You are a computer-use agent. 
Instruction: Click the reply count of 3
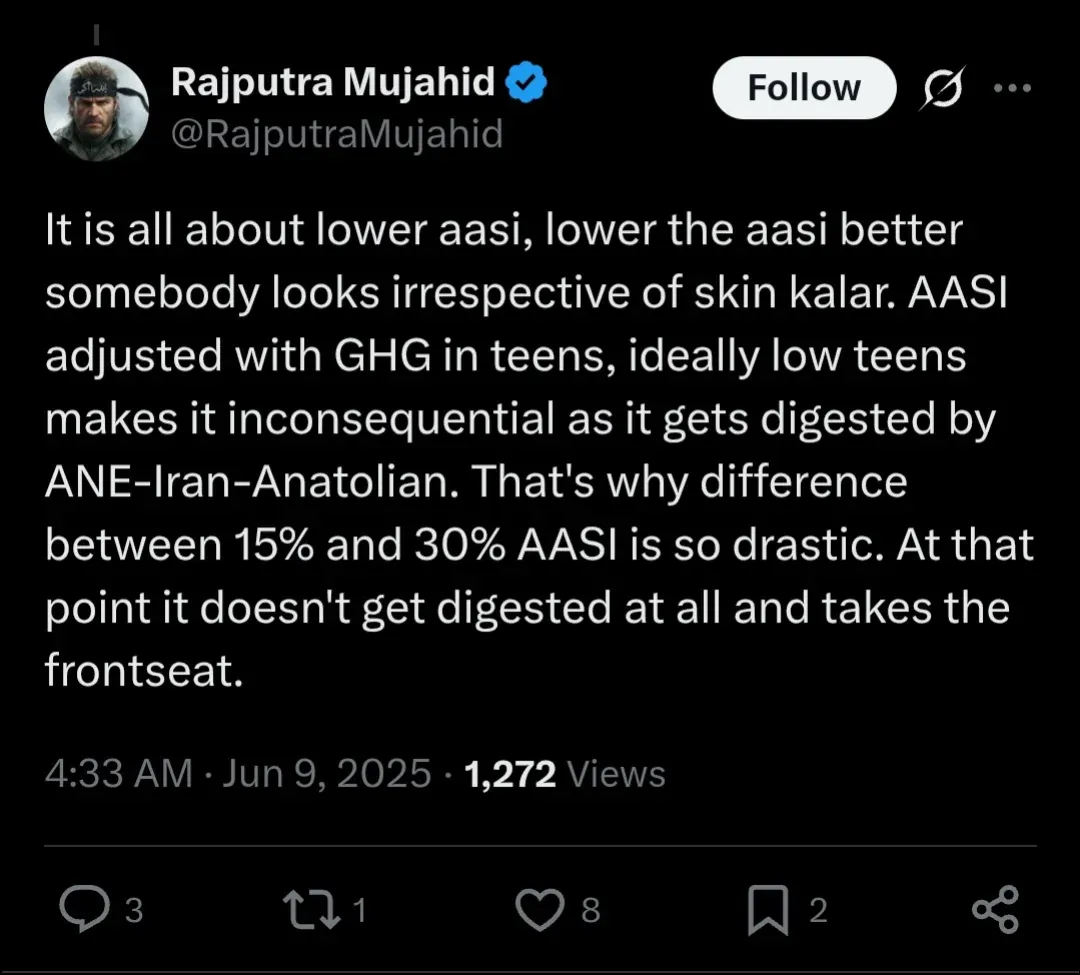click(134, 910)
